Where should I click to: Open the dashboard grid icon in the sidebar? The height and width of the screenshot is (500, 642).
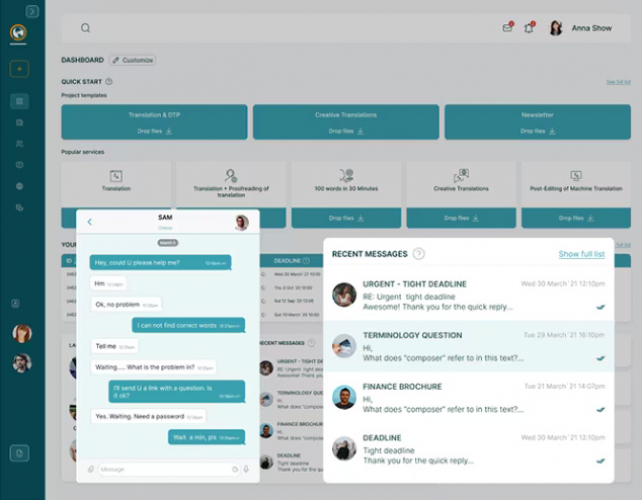point(19,101)
